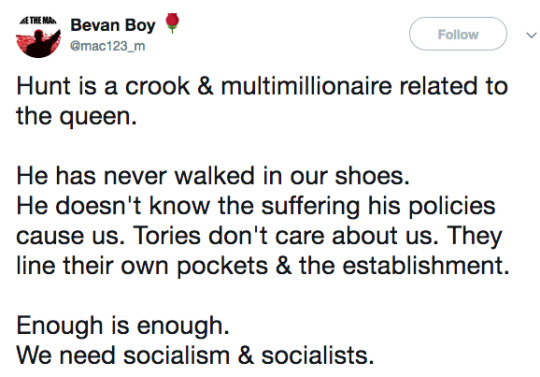Click the word "suffering"

pos(310,206)
